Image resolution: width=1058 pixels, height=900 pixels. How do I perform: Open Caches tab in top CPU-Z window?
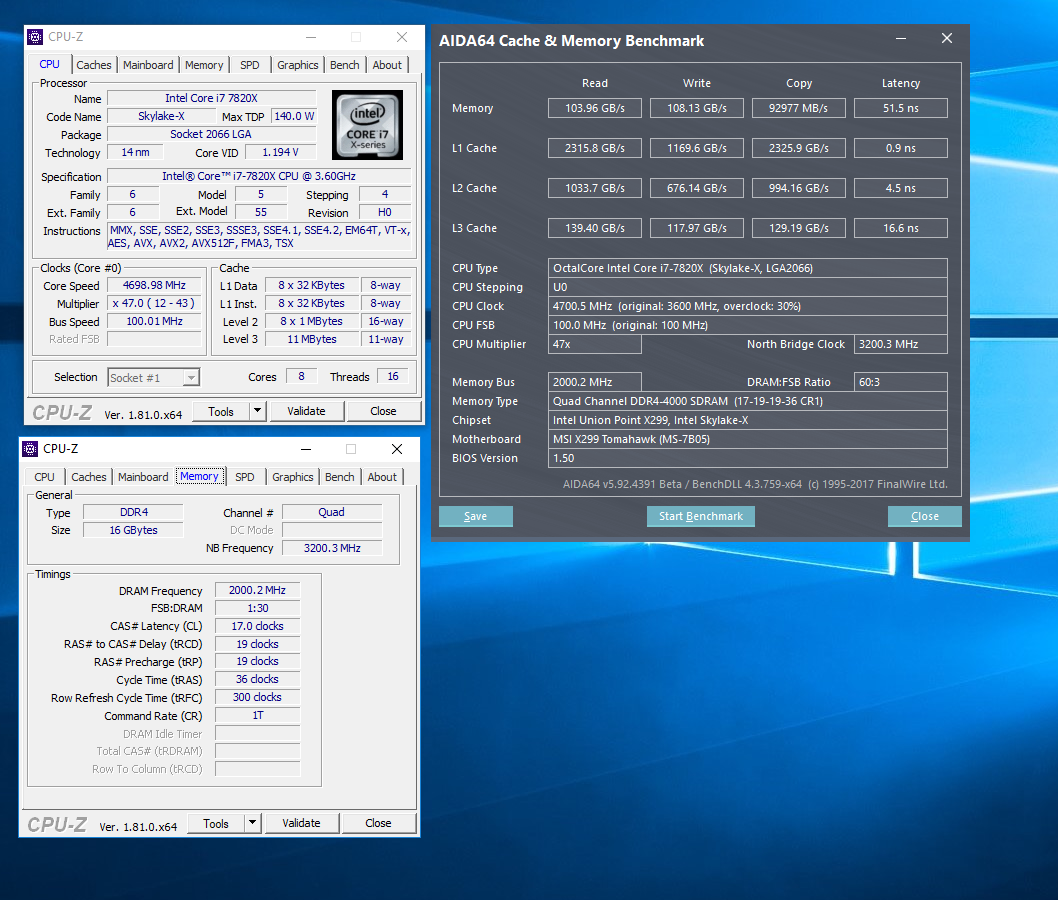point(93,65)
